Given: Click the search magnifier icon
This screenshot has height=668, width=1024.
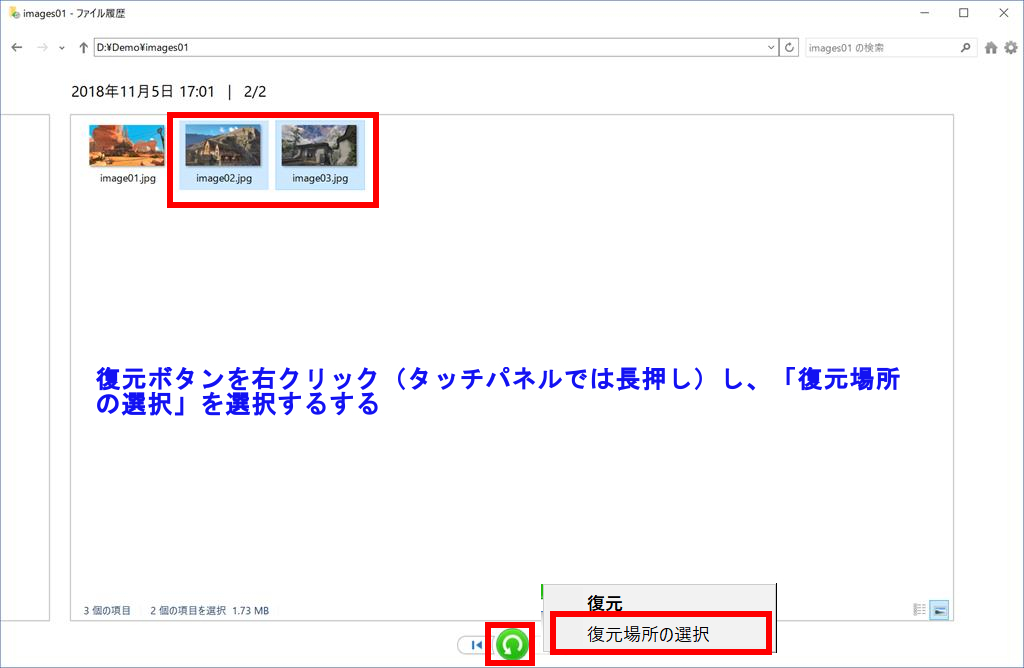Looking at the screenshot, I should pyautogui.click(x=965, y=47).
